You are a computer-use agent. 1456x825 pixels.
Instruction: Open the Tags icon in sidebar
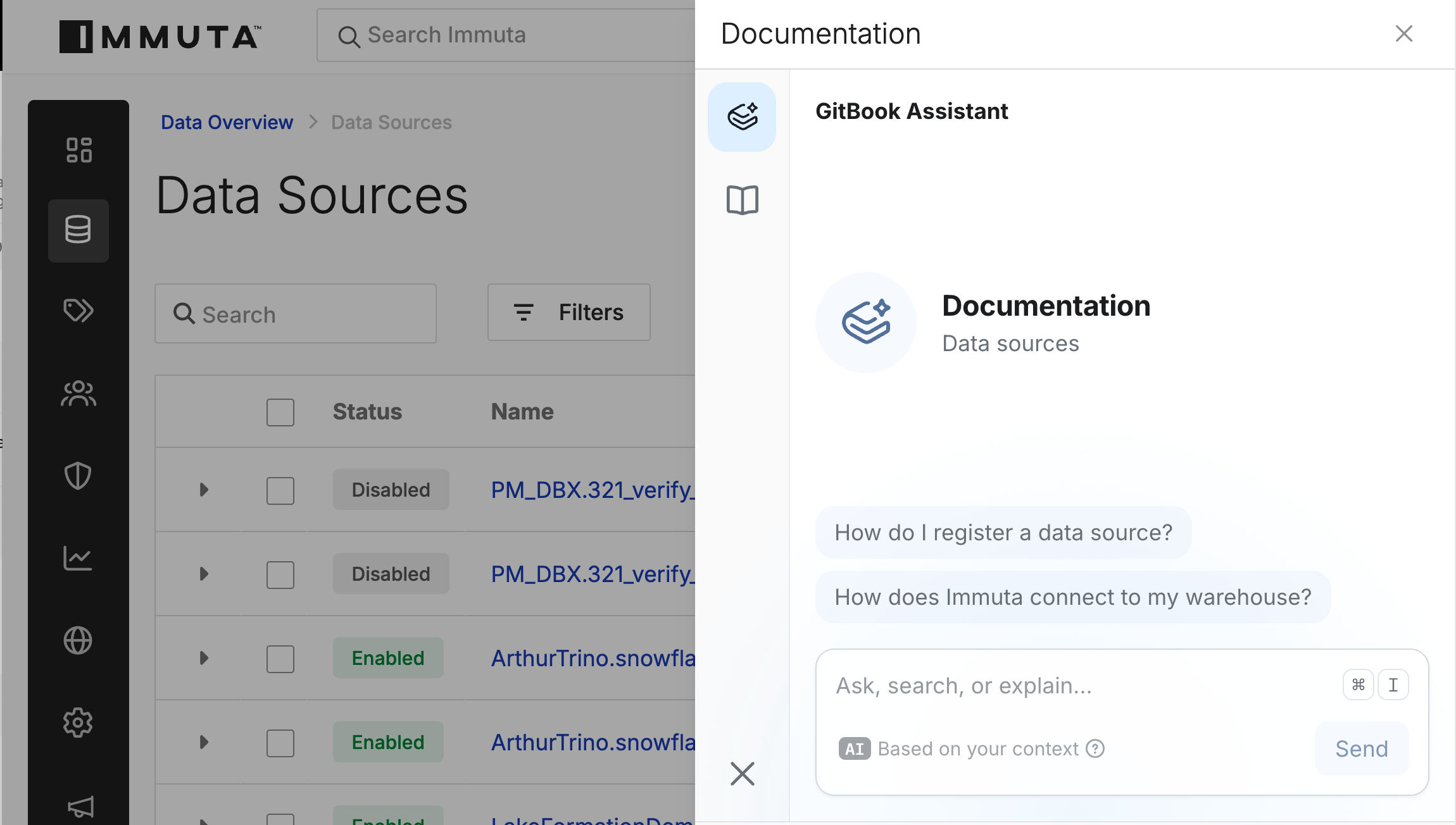(x=78, y=310)
